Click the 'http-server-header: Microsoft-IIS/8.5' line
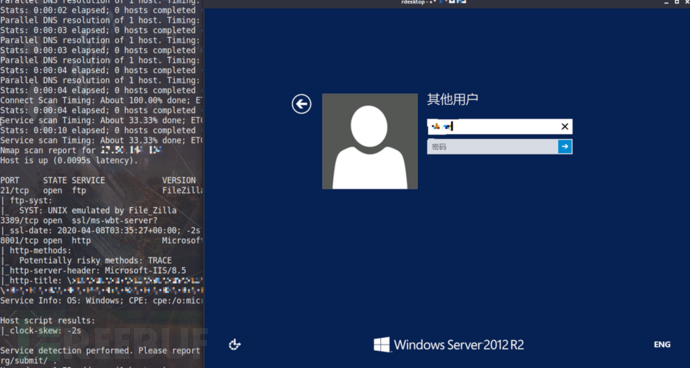690x368 pixels. coord(93,271)
